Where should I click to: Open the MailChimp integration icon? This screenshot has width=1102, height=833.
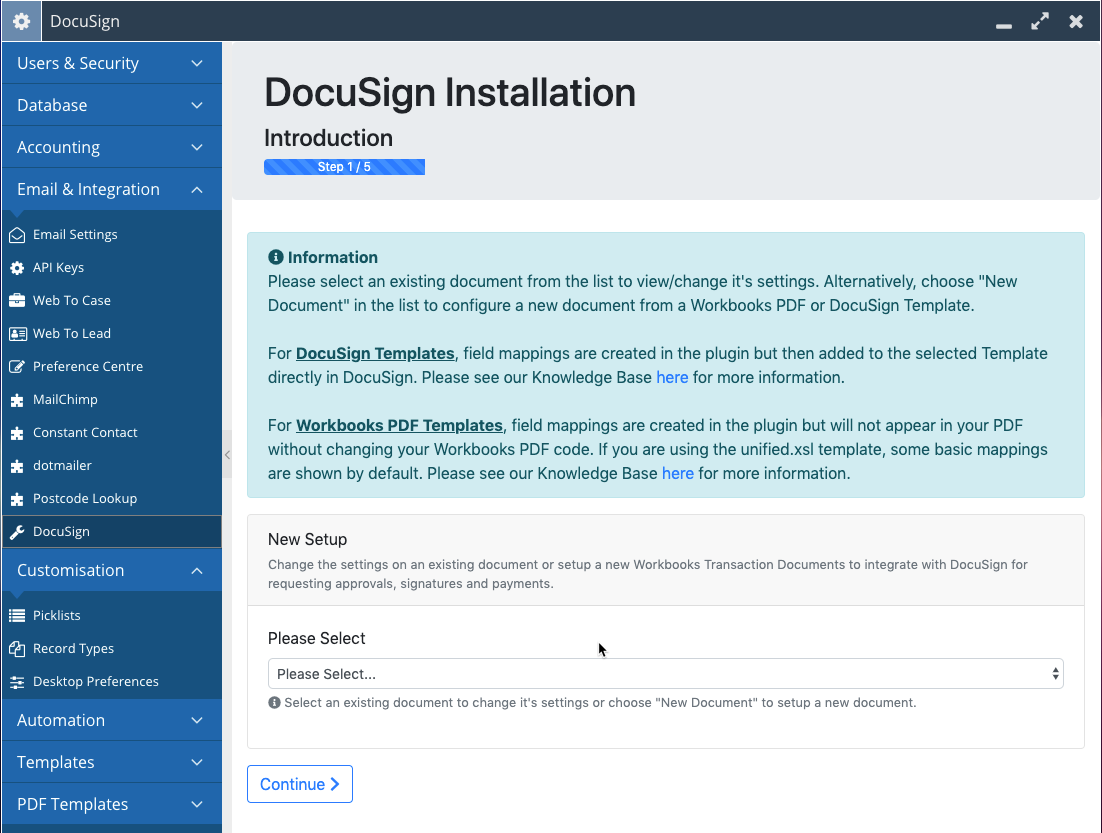[16, 399]
